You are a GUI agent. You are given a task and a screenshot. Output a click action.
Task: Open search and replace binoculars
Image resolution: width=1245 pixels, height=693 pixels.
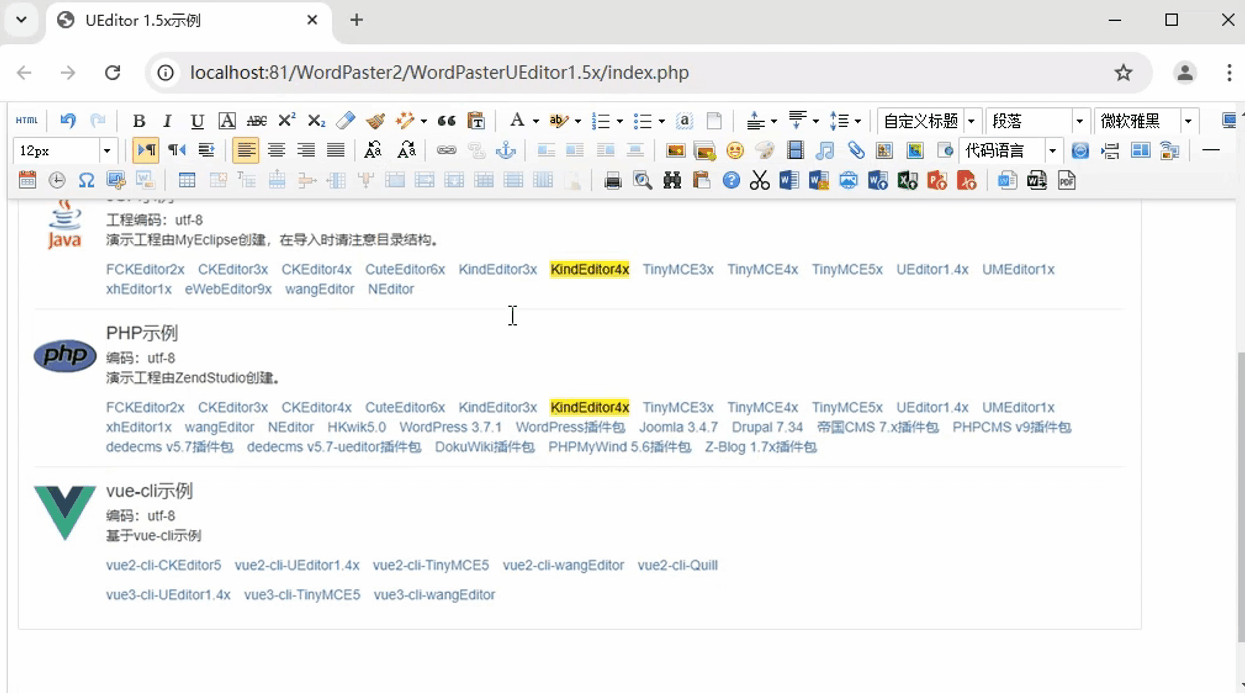click(672, 181)
